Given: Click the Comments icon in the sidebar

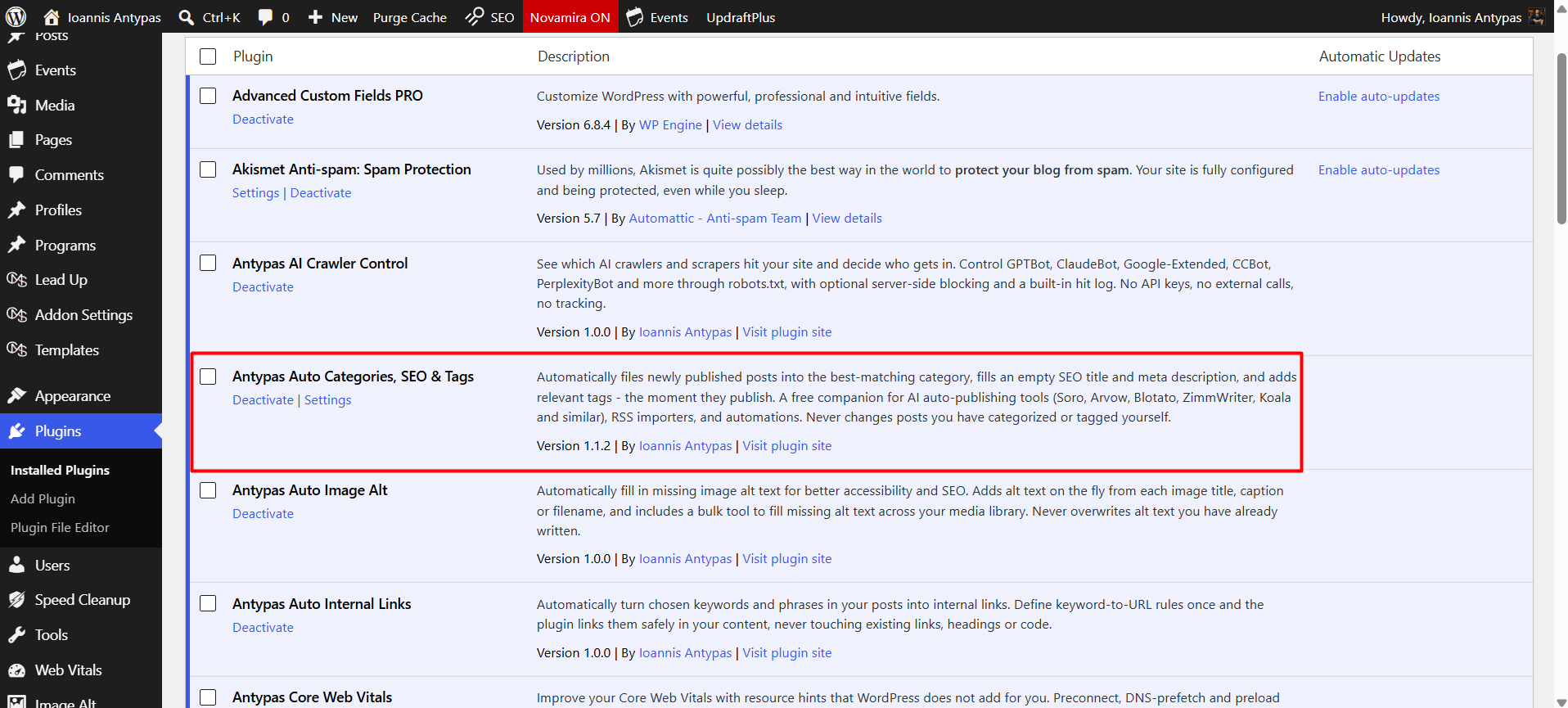Looking at the screenshot, I should coord(16,175).
